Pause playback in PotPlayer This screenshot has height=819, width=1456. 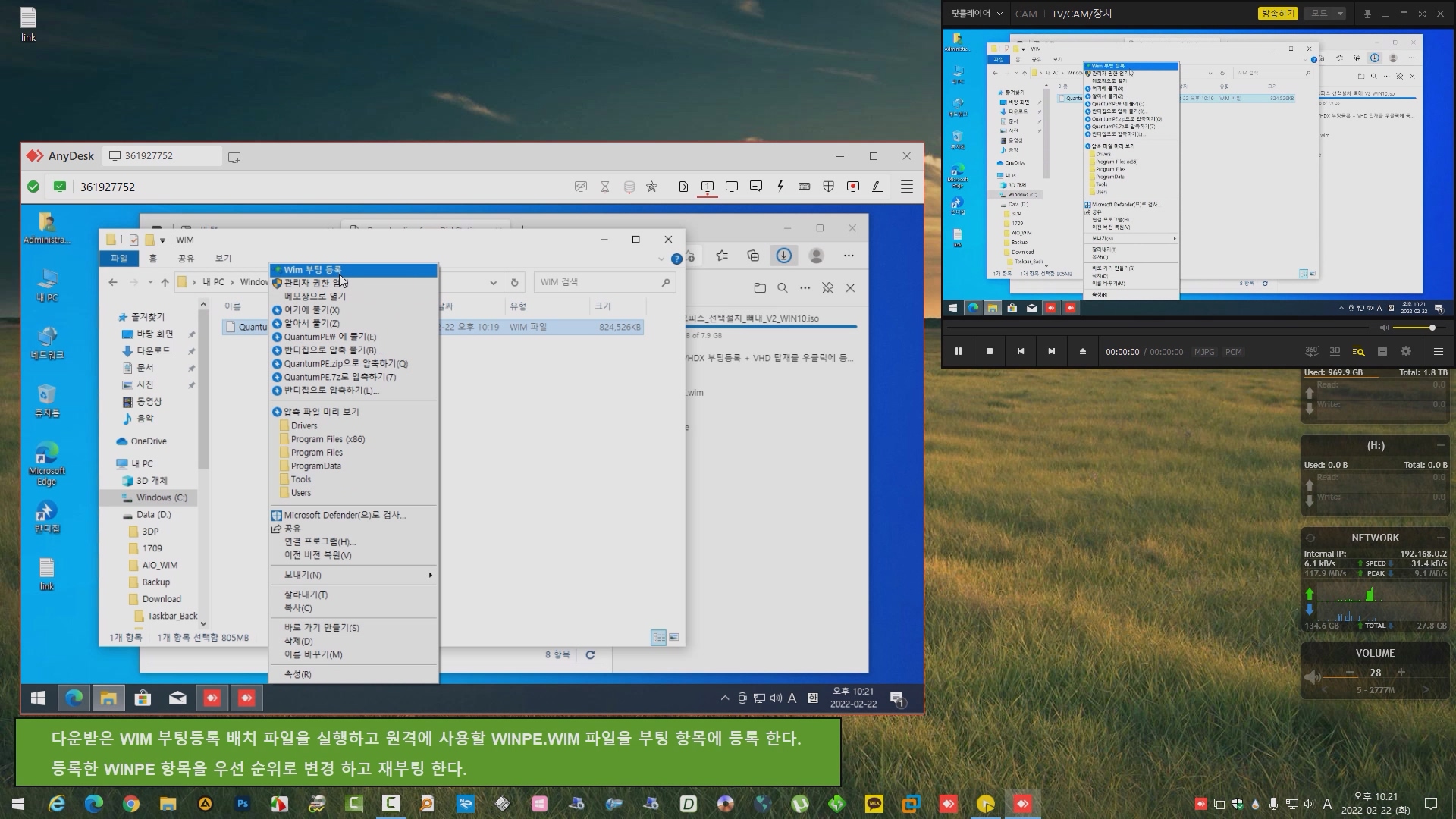point(959,351)
